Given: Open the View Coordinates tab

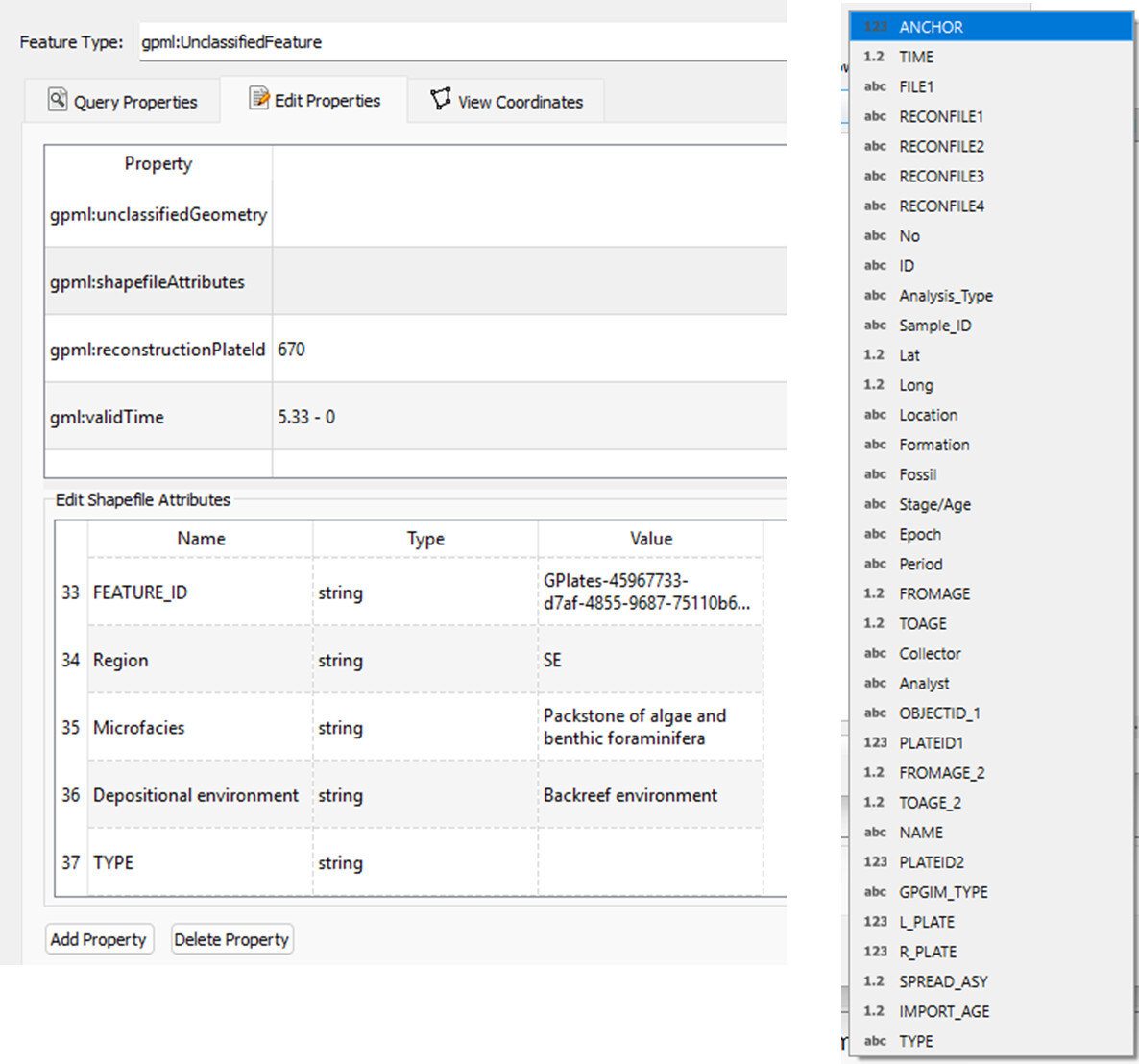Looking at the screenshot, I should [506, 101].
